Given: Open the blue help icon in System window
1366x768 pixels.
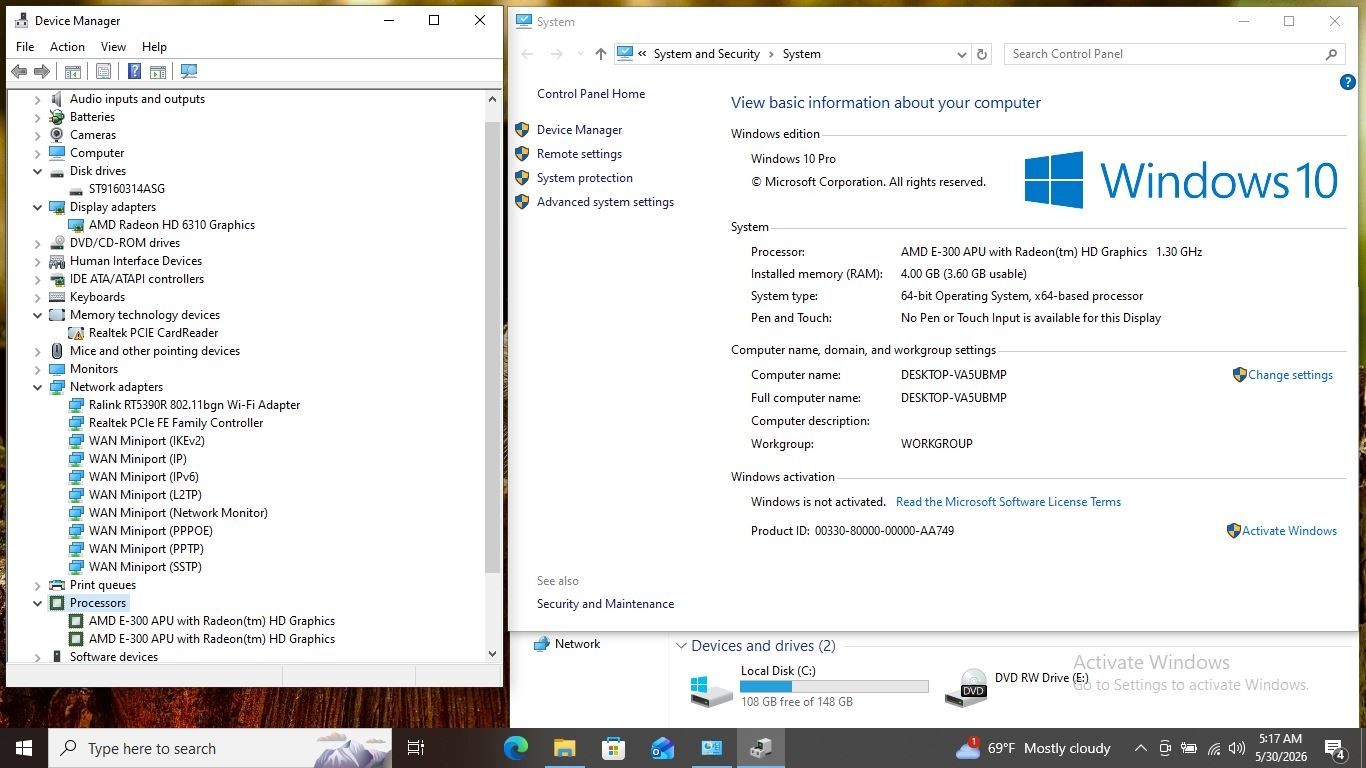Looking at the screenshot, I should tap(1347, 82).
